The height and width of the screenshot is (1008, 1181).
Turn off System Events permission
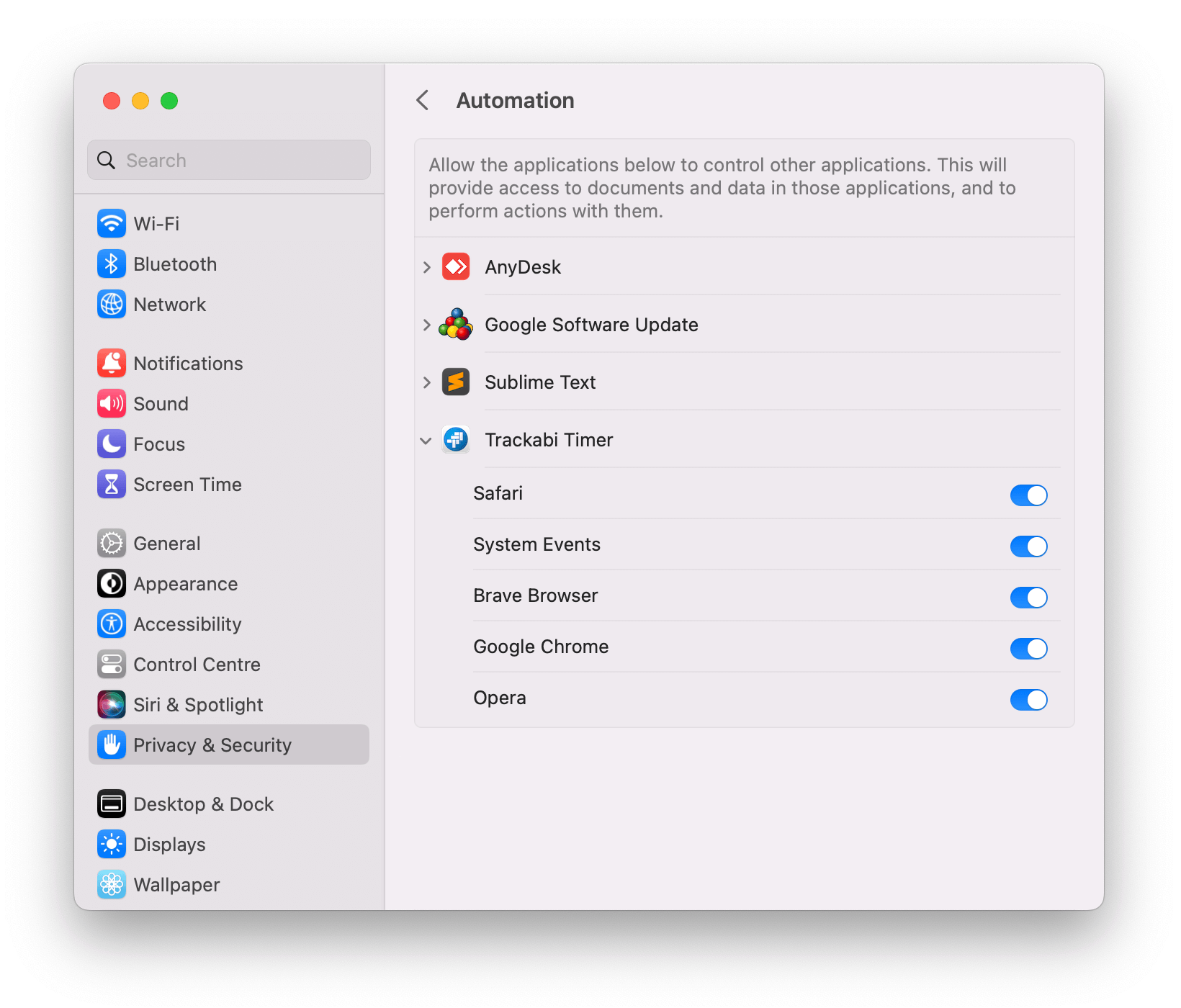1029,546
